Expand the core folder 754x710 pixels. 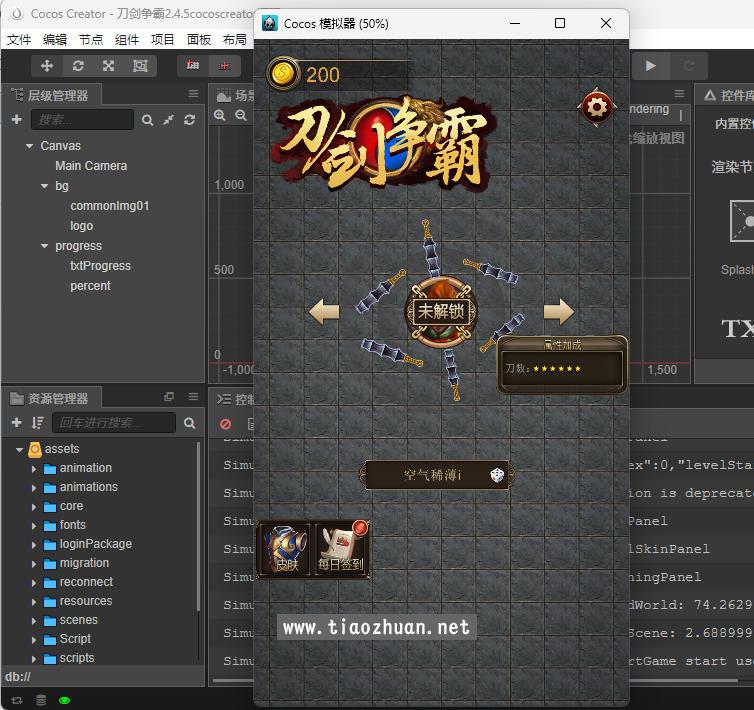click(34, 507)
